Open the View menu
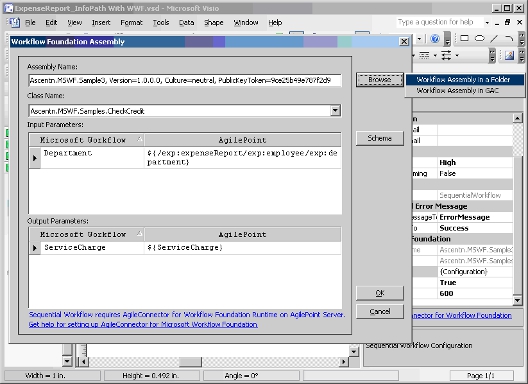This screenshot has height=384, width=528. (x=74, y=23)
